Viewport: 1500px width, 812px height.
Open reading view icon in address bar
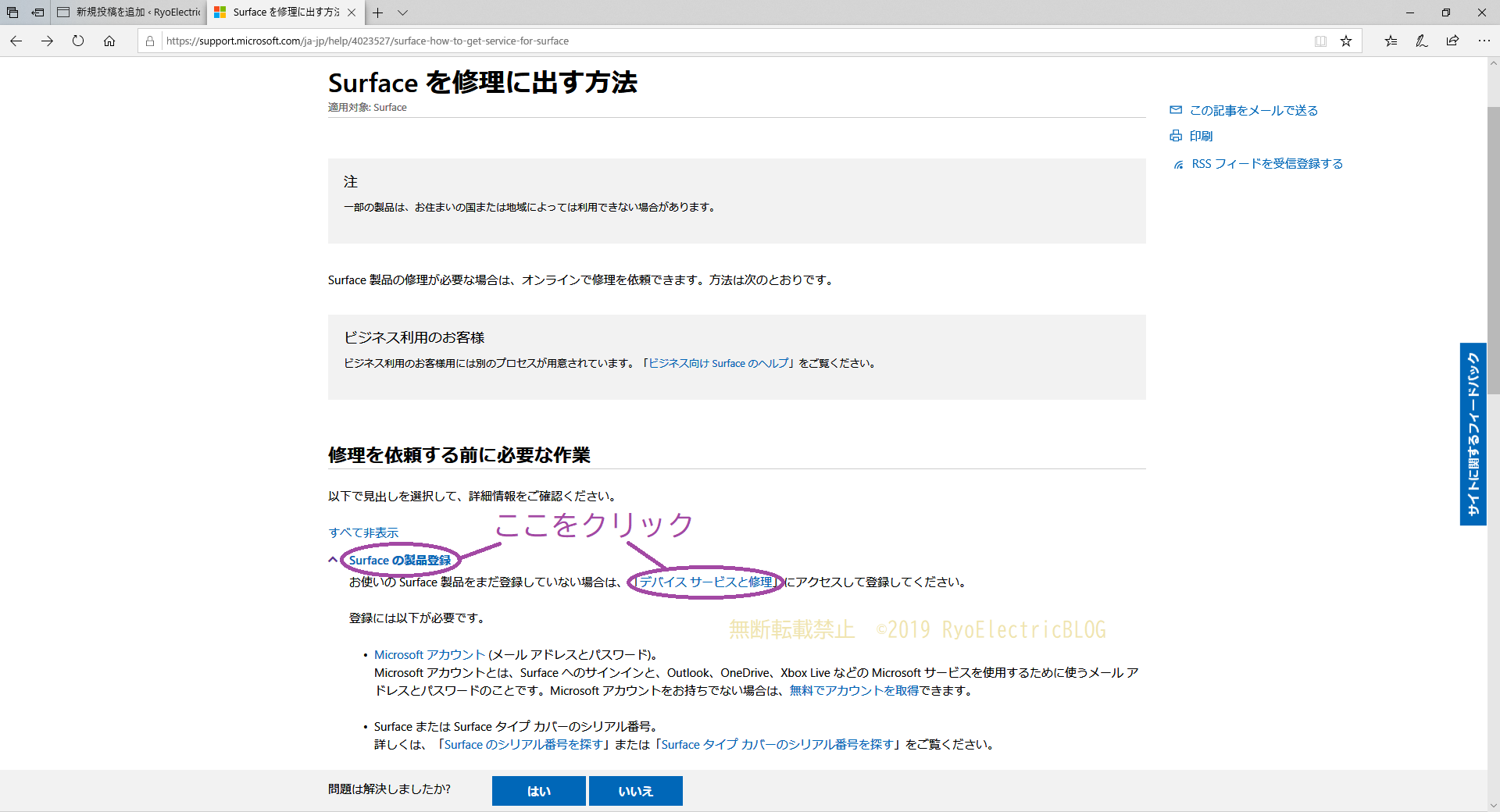tap(1320, 41)
